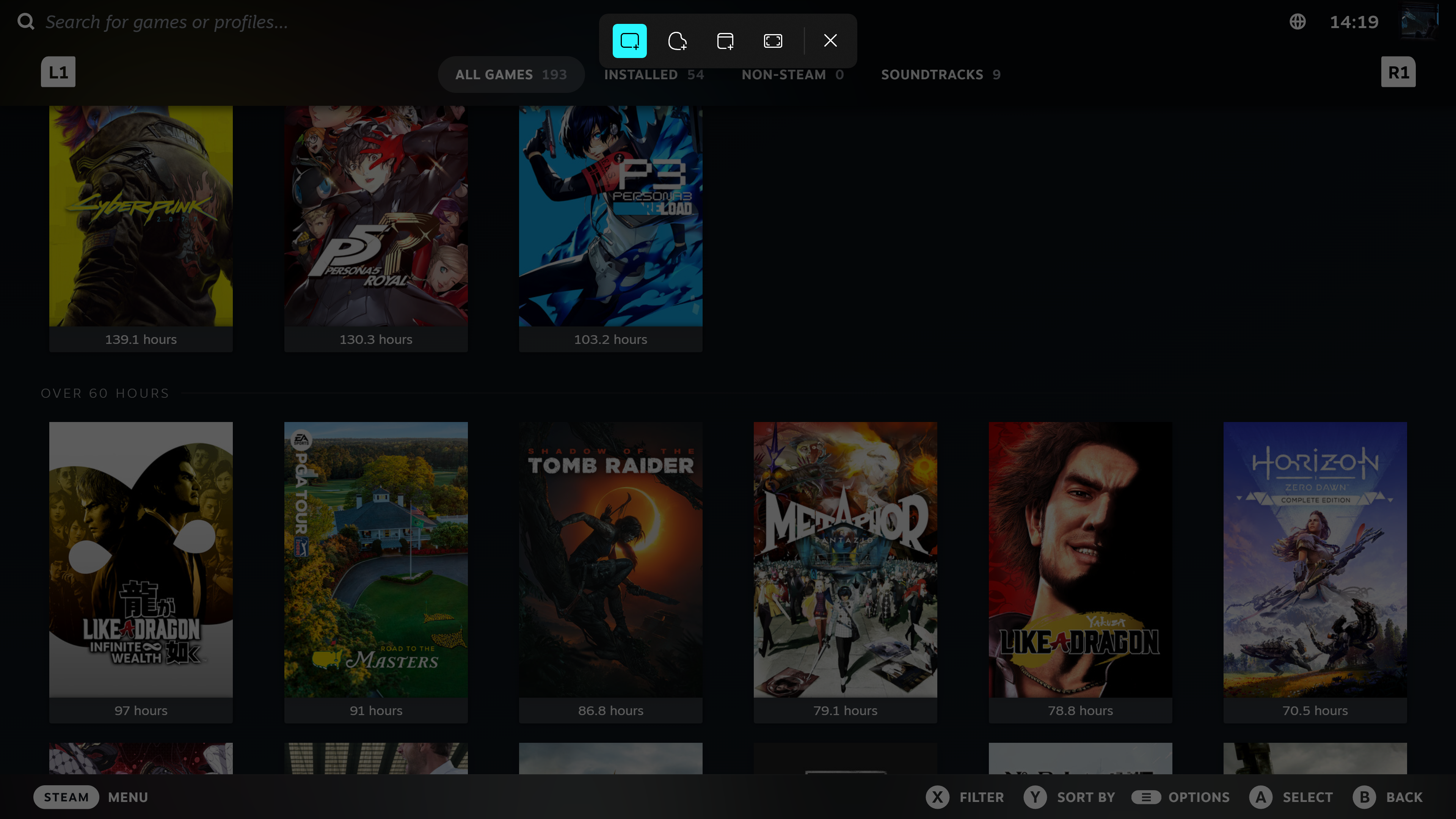Select the window capture mode icon
Viewport: 1456px width, 819px height.
tap(725, 41)
